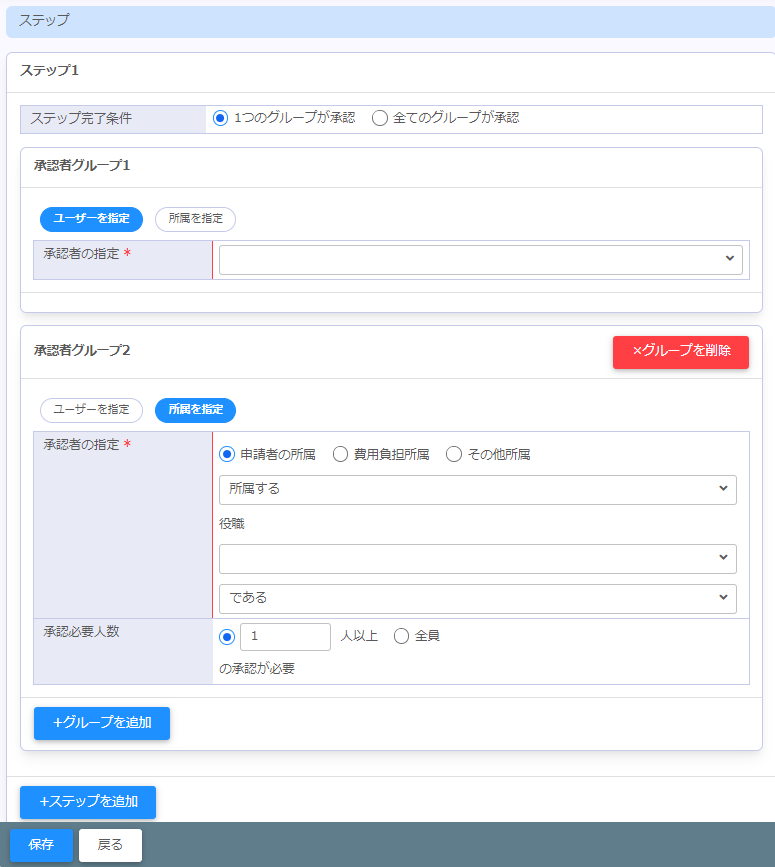Switch to 'ユーザーを指定' in 承認者グループ2
The height and width of the screenshot is (867, 775).
click(91, 410)
